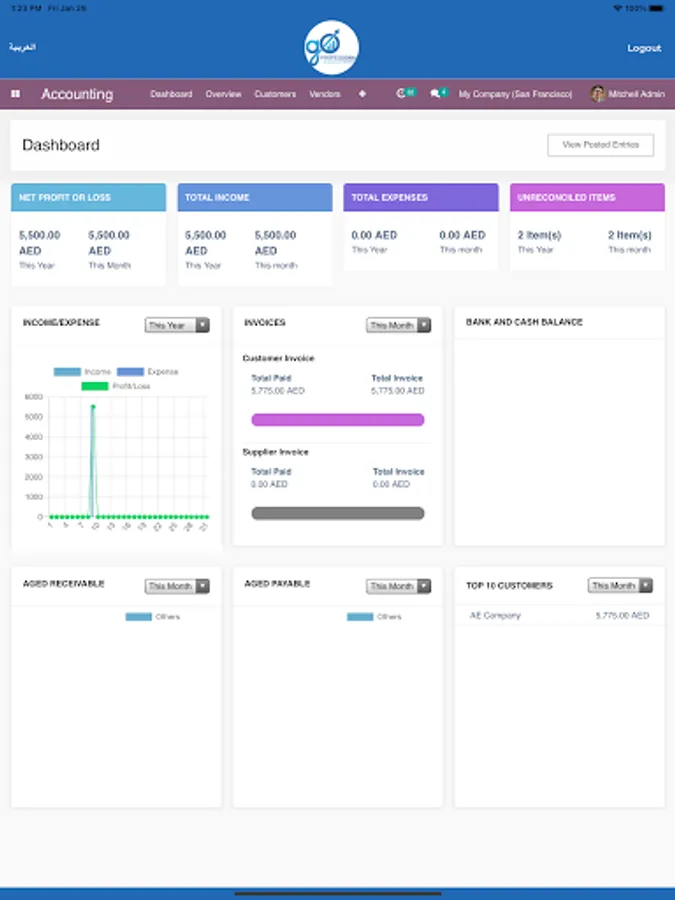675x900 pixels.
Task: Open the Income/Expense This Year dropdown
Action: point(177,325)
